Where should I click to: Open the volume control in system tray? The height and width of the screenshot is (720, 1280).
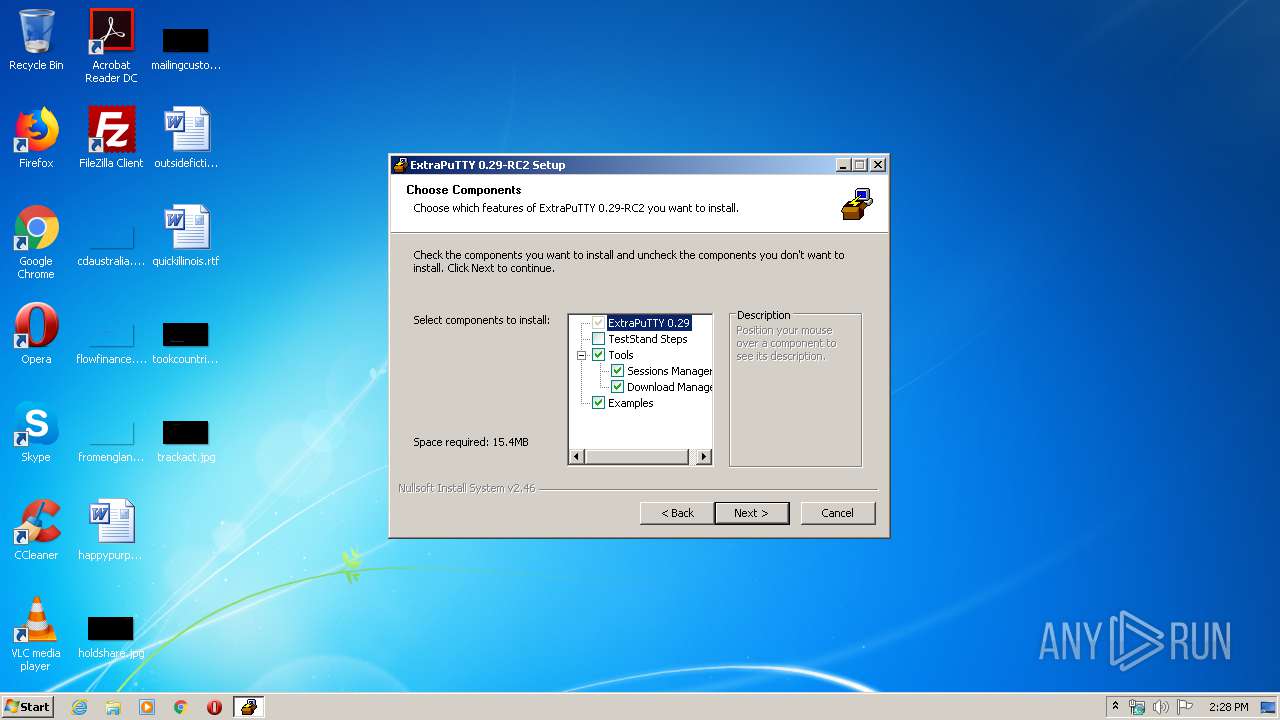1161,707
